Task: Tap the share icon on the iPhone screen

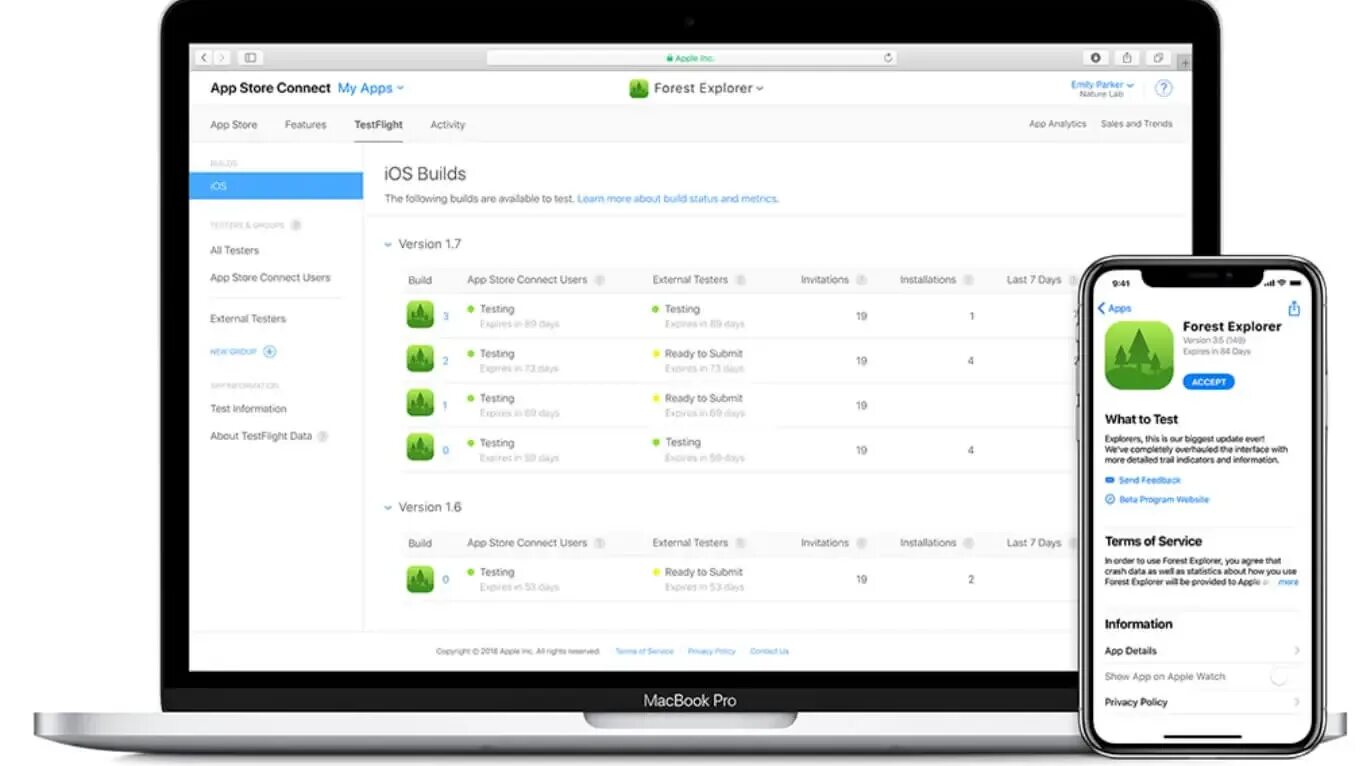Action: tap(1294, 308)
